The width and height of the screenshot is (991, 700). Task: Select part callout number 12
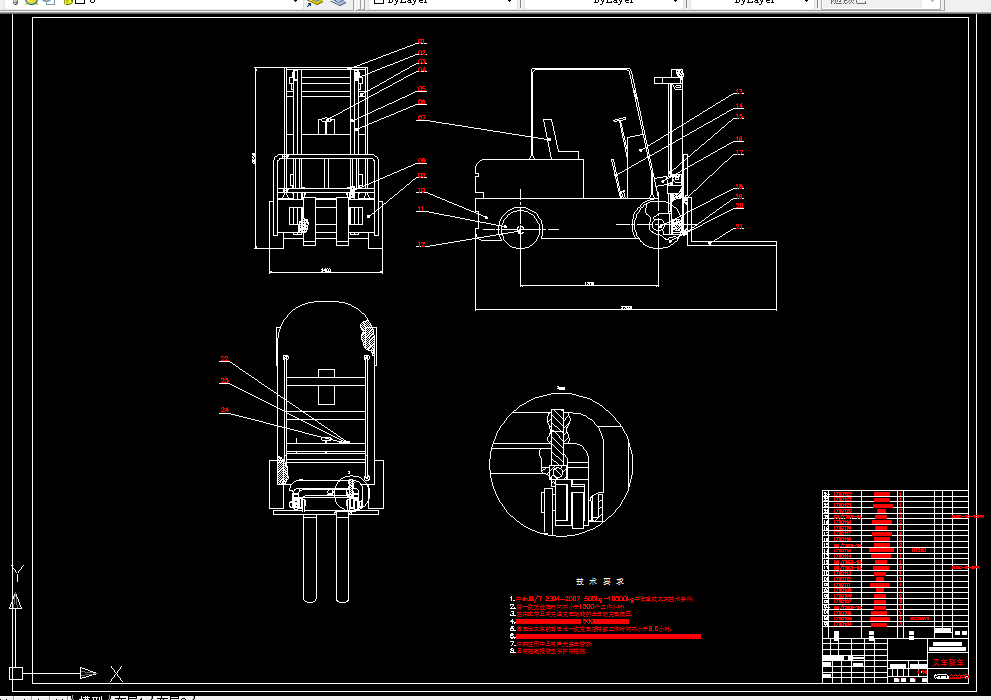[x=421, y=245]
